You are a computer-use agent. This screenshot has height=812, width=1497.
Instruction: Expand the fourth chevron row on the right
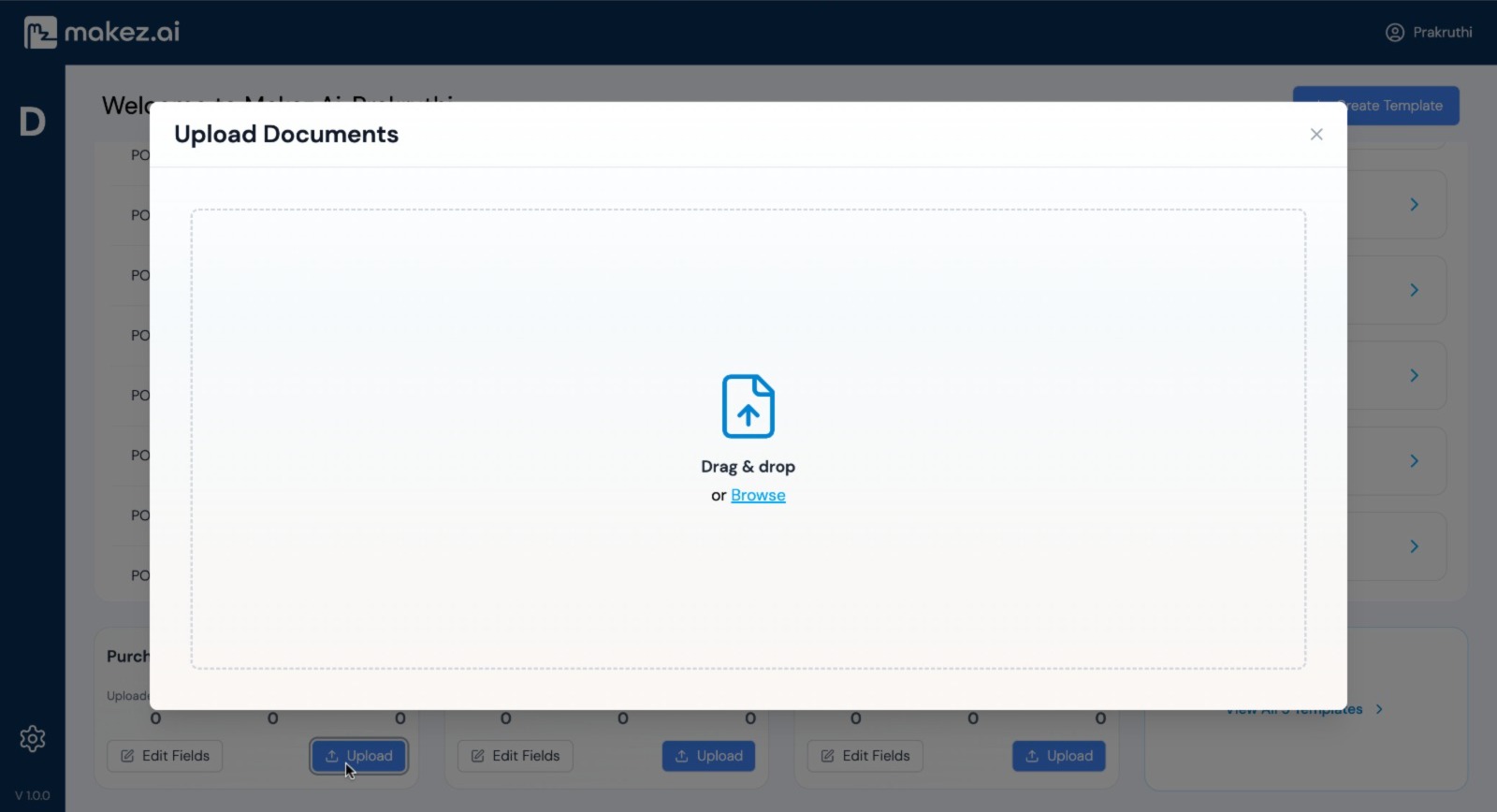[x=1414, y=461]
